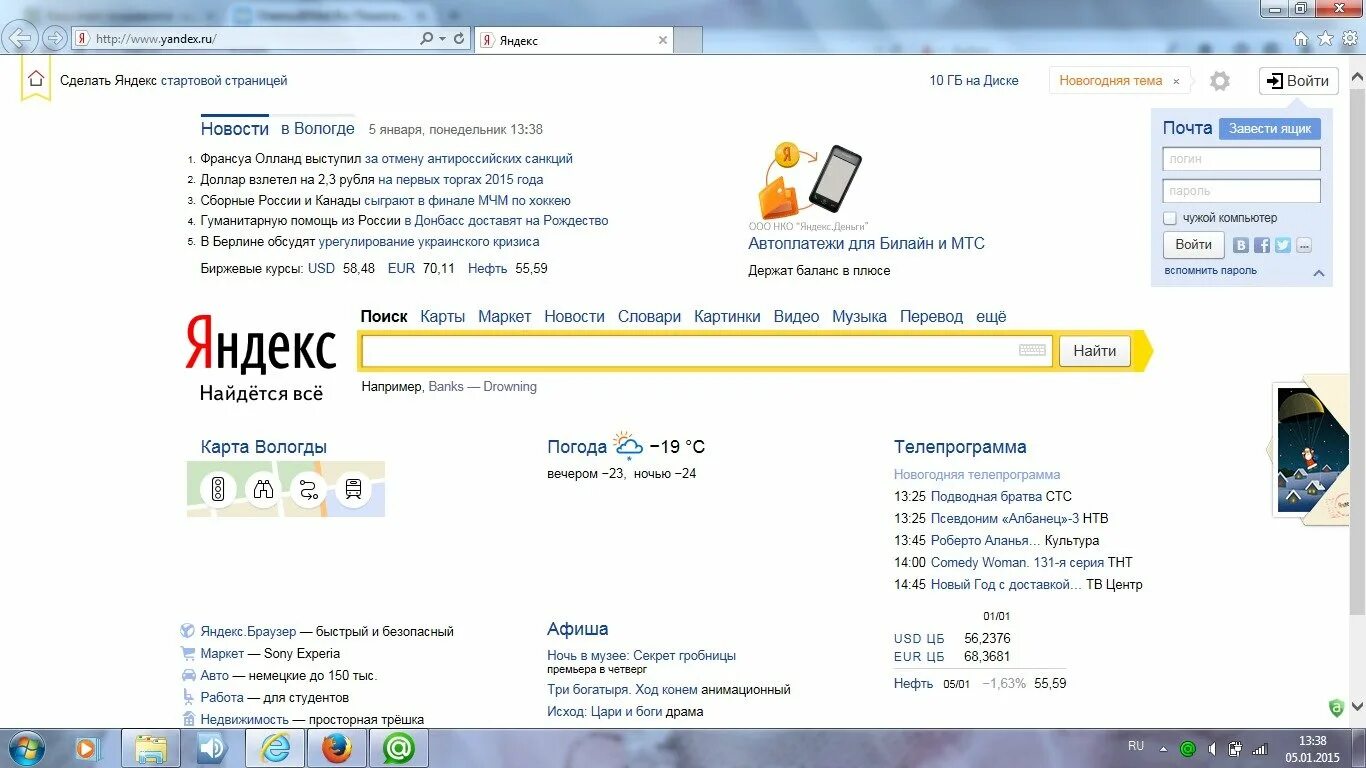Switch to Карты service
1366x768 pixels.
point(443,316)
